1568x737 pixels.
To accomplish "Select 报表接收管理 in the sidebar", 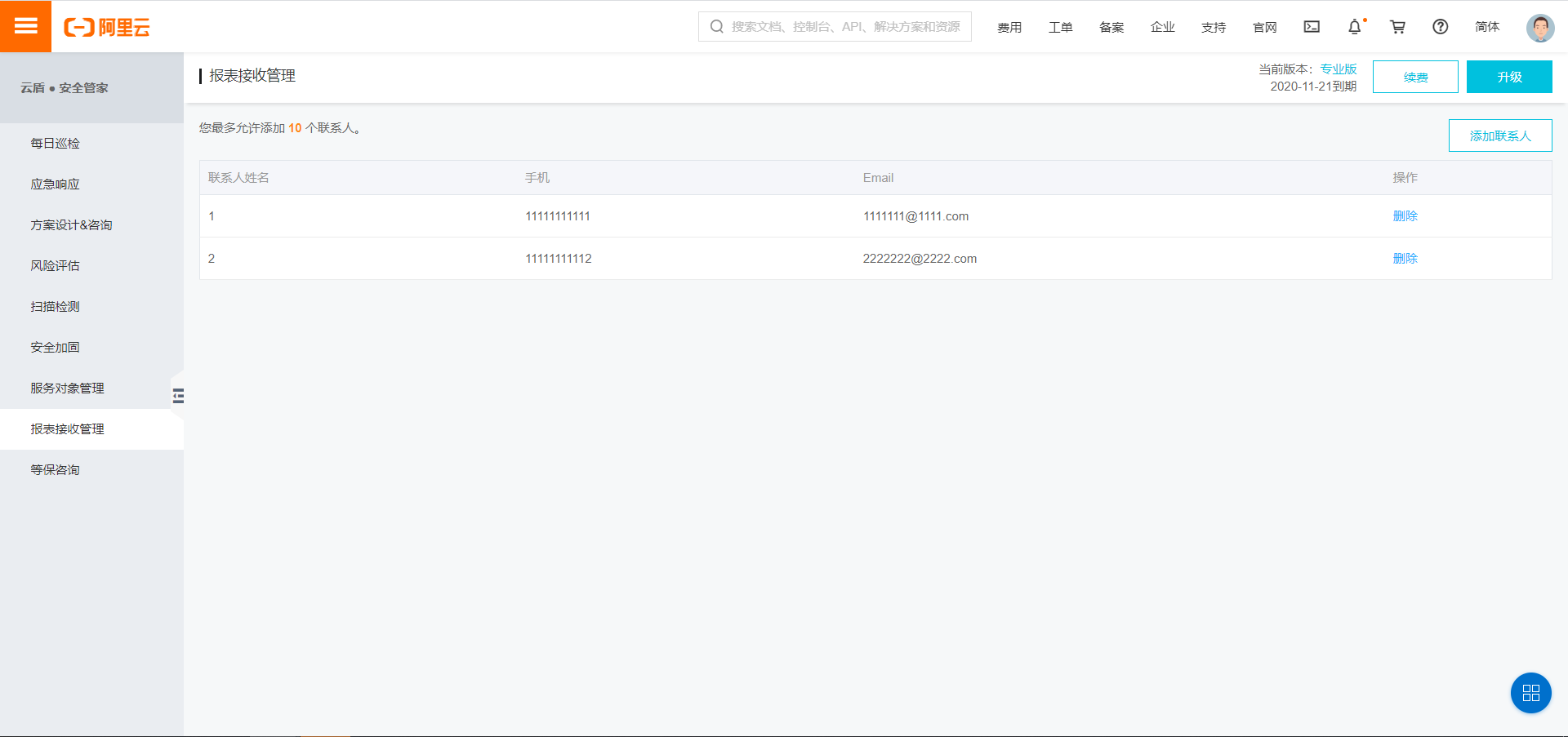I will coord(91,429).
